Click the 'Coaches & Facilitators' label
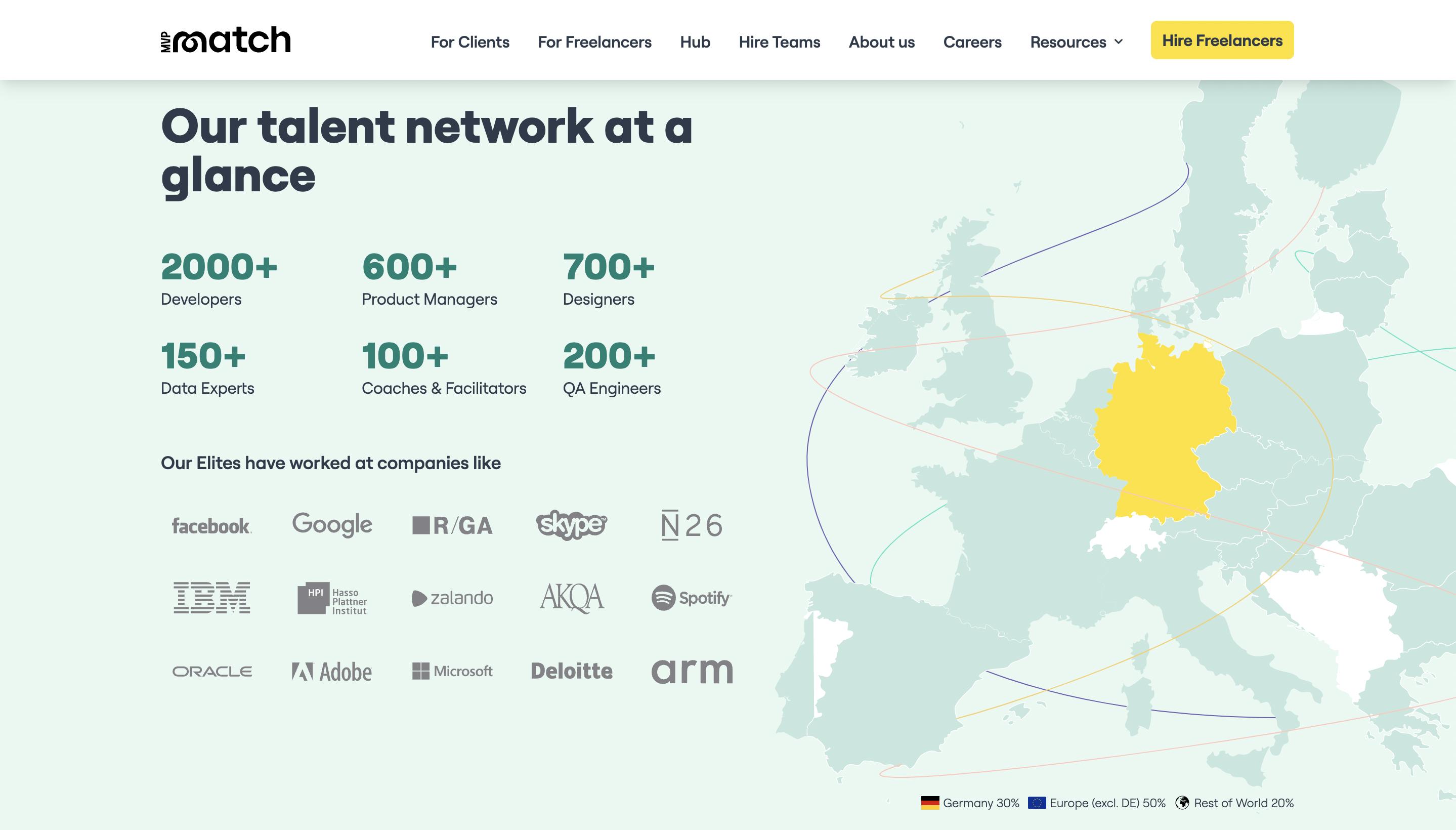This screenshot has width=1456, height=830. (x=444, y=388)
